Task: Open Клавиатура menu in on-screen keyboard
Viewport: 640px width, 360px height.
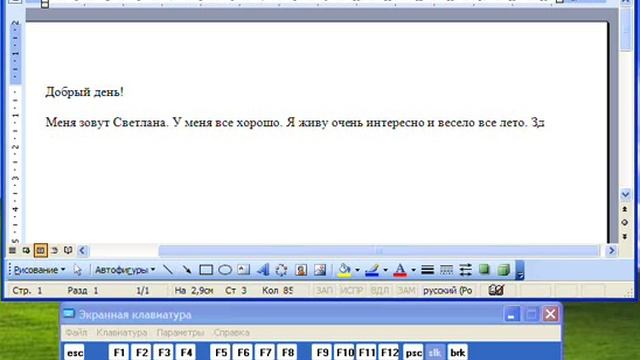Action: pos(122,333)
